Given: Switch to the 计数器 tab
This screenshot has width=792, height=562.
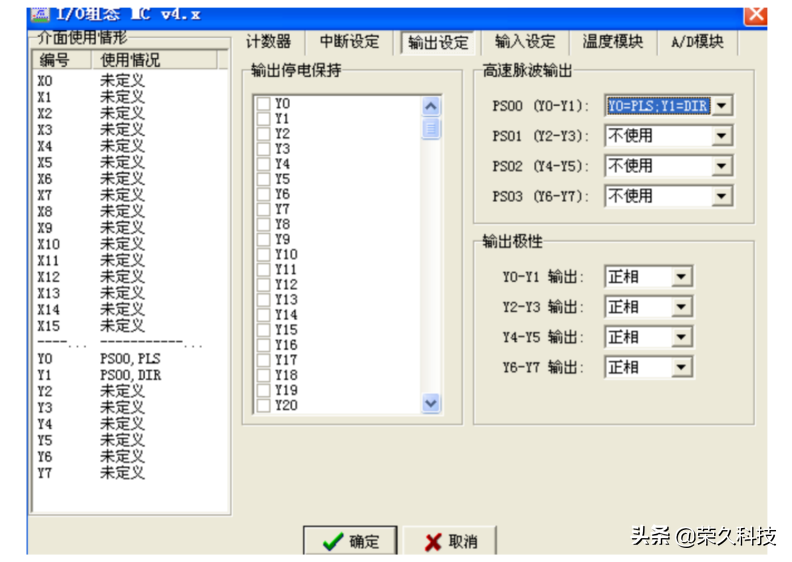Looking at the screenshot, I should tap(269, 42).
